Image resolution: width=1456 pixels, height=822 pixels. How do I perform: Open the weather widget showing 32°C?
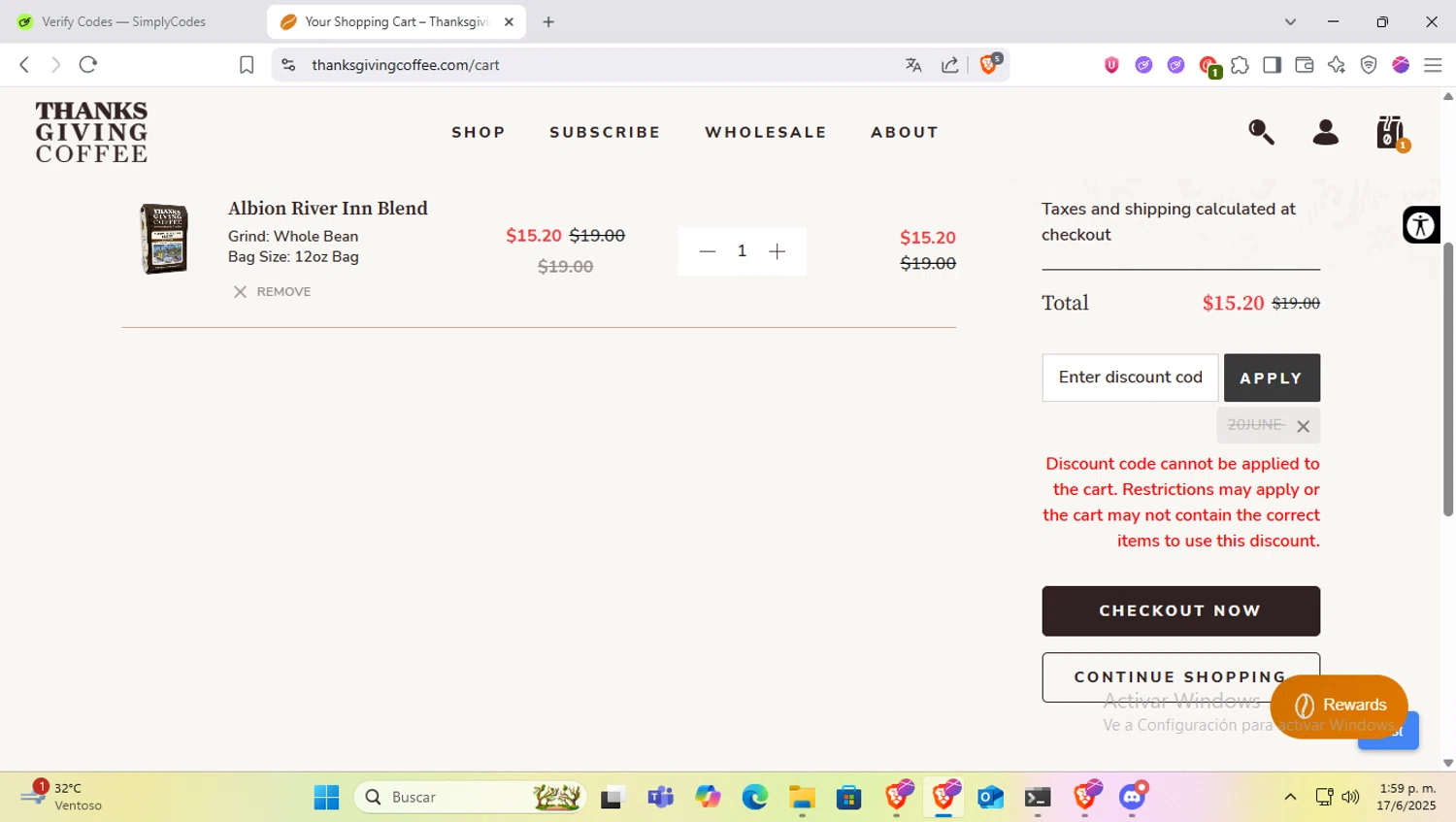60,797
